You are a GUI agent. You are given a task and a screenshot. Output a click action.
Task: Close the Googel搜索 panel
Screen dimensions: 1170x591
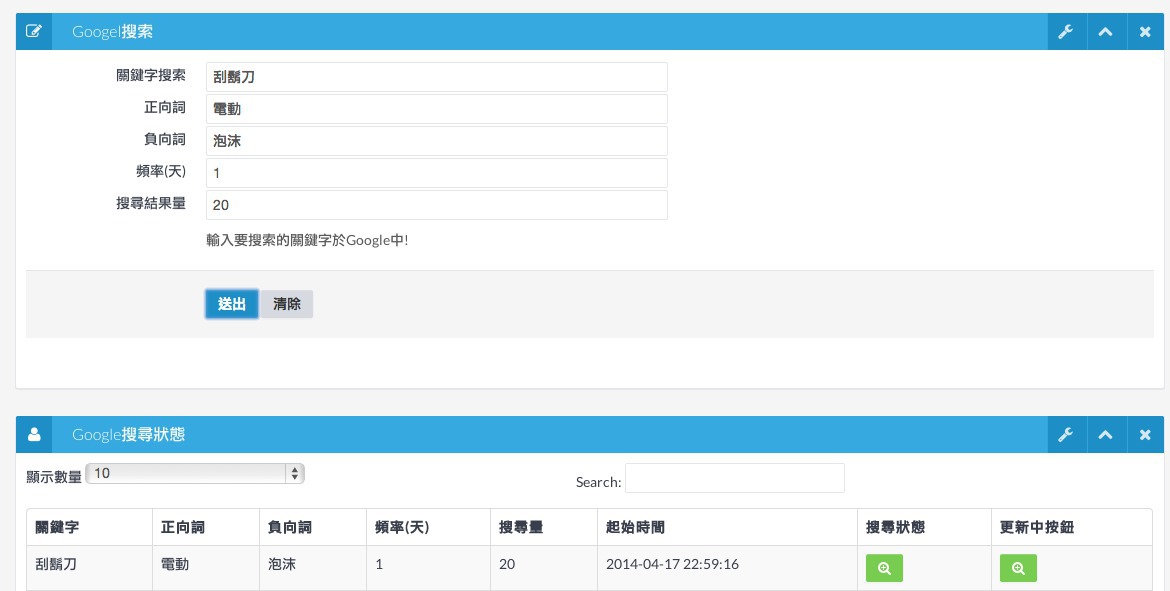1145,31
